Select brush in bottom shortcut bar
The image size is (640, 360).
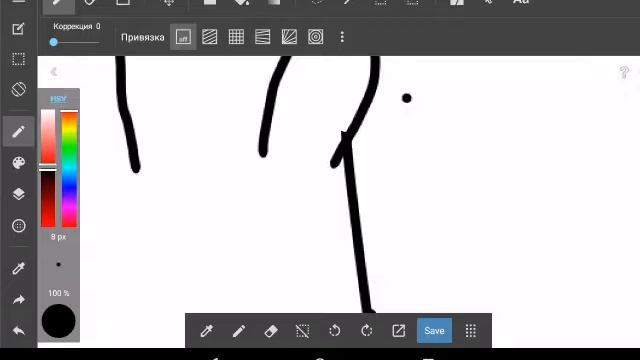239,331
